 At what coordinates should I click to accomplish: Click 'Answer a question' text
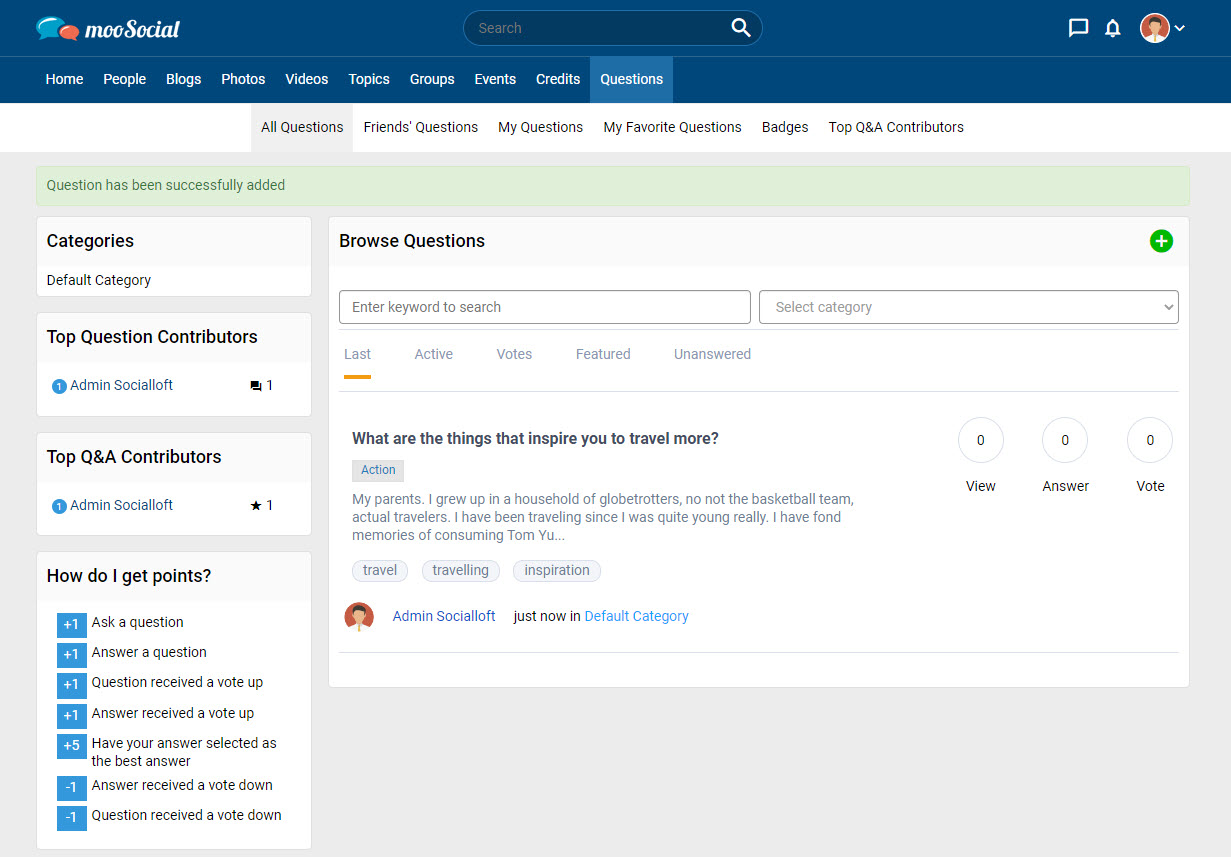pos(149,652)
